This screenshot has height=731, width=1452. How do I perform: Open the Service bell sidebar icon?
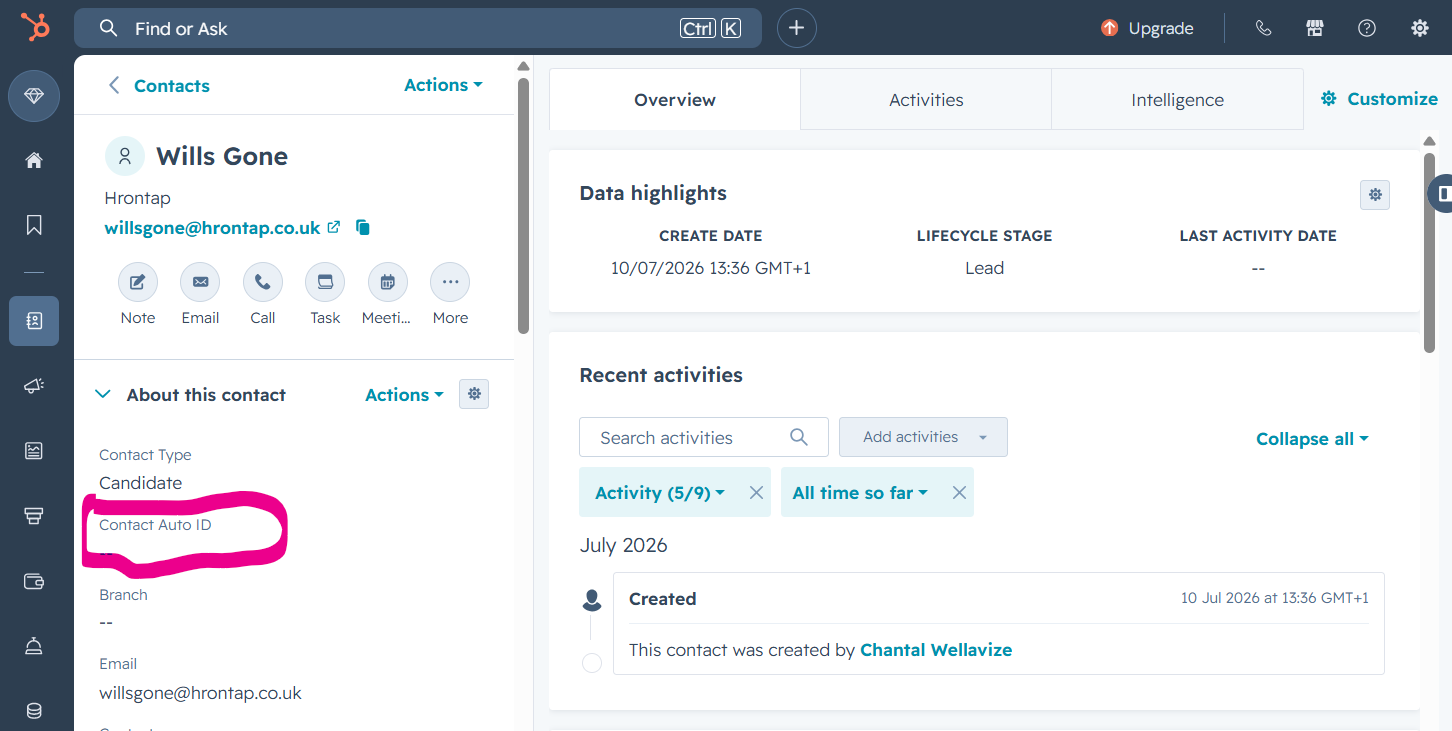pyautogui.click(x=34, y=646)
